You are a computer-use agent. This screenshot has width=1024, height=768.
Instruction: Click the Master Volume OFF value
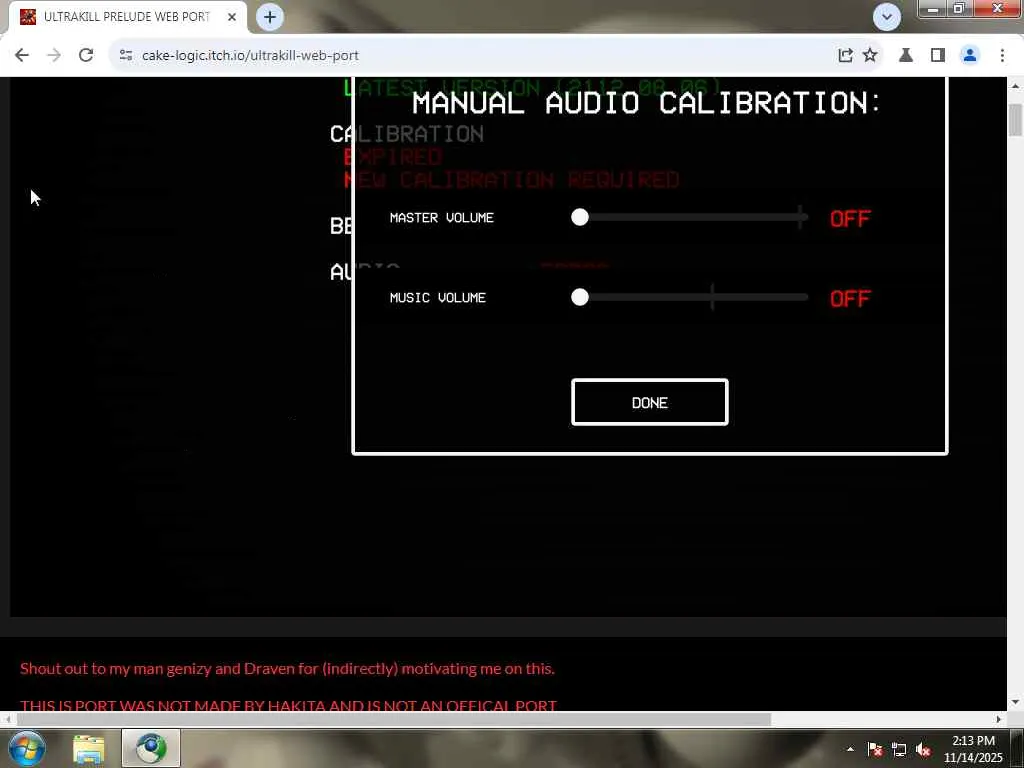(x=850, y=218)
